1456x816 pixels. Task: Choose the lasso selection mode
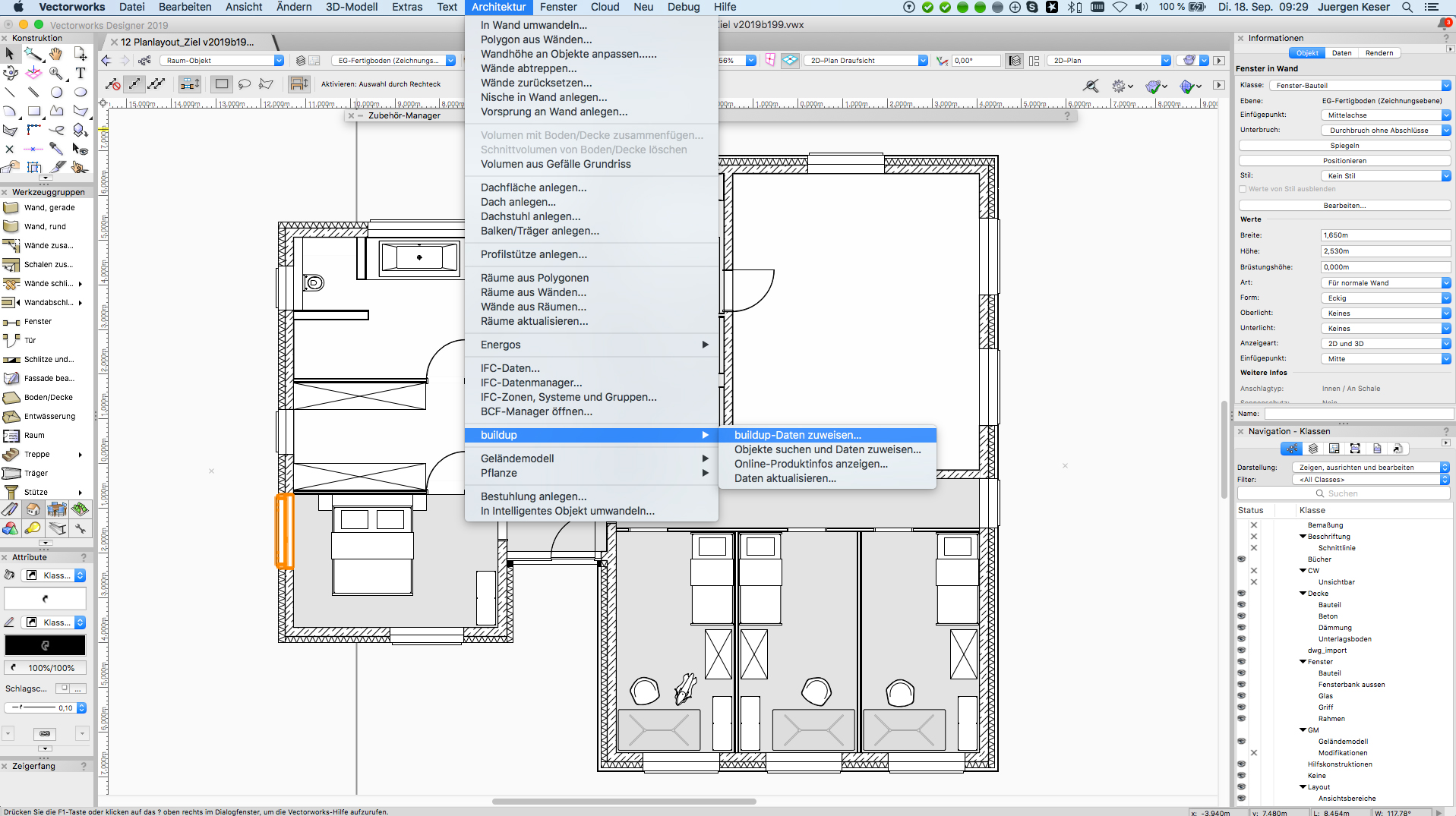(x=244, y=83)
